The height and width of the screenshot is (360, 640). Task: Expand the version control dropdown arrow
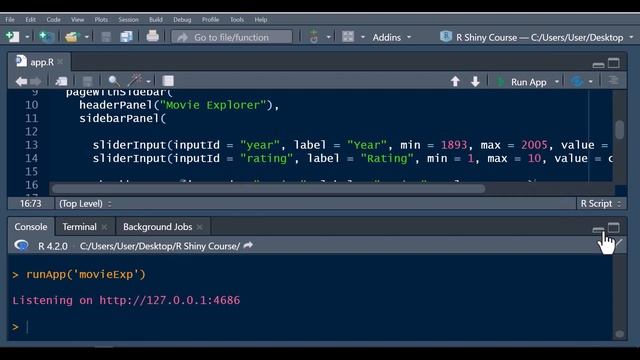pos(328,37)
